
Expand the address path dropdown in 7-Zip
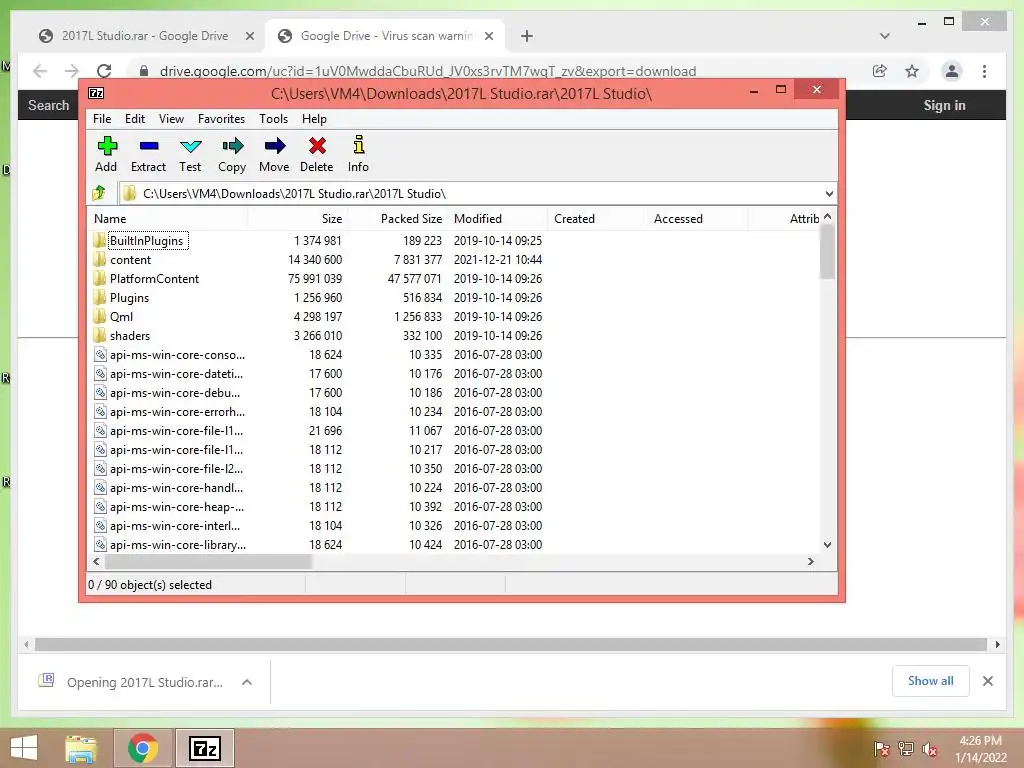point(829,193)
